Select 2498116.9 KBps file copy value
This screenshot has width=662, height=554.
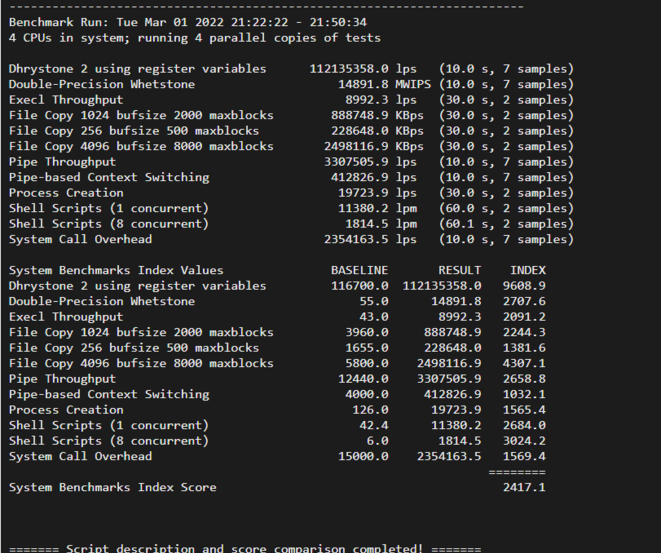[374, 147]
